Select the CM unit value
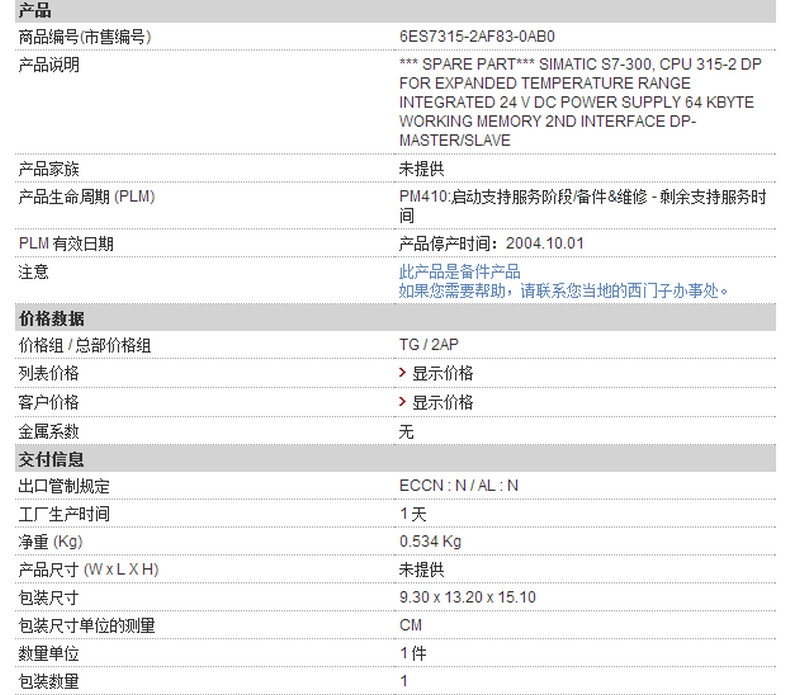 [x=410, y=625]
